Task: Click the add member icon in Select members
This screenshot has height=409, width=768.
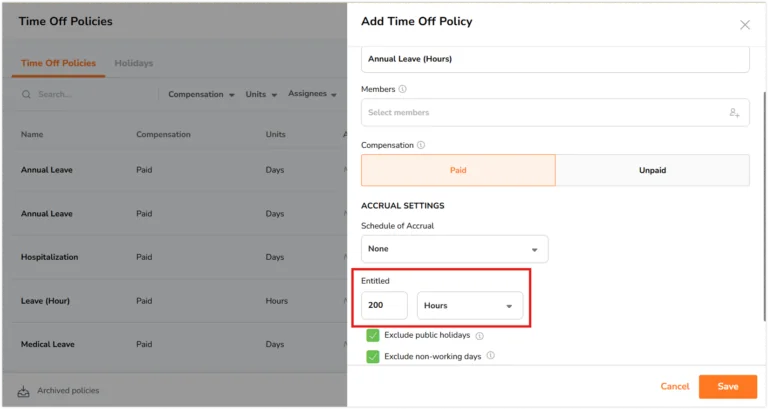Action: [x=734, y=113]
